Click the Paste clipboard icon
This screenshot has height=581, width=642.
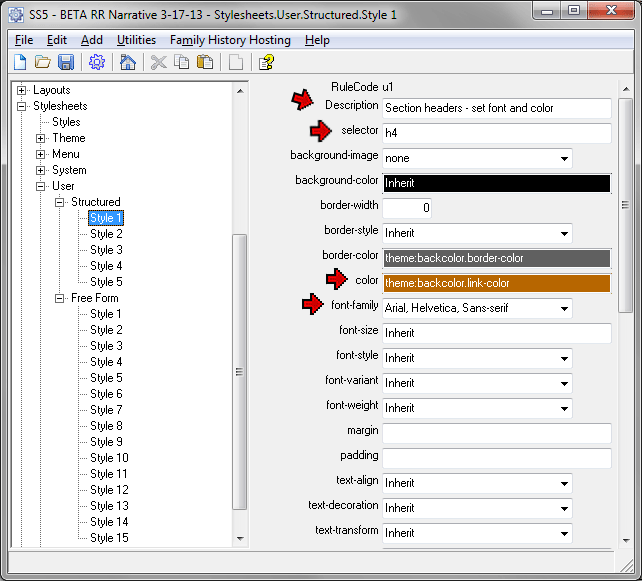click(205, 63)
